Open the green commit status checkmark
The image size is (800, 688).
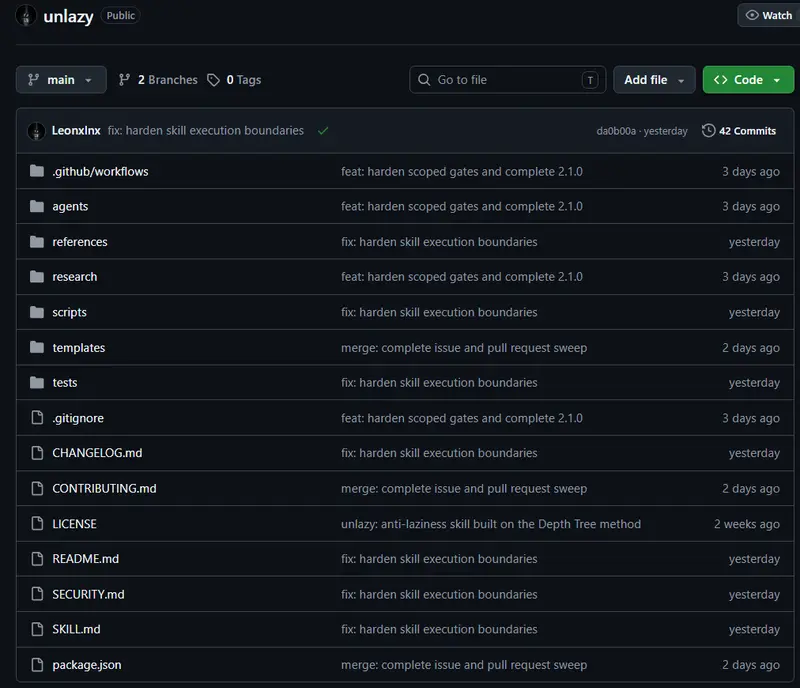pos(322,131)
